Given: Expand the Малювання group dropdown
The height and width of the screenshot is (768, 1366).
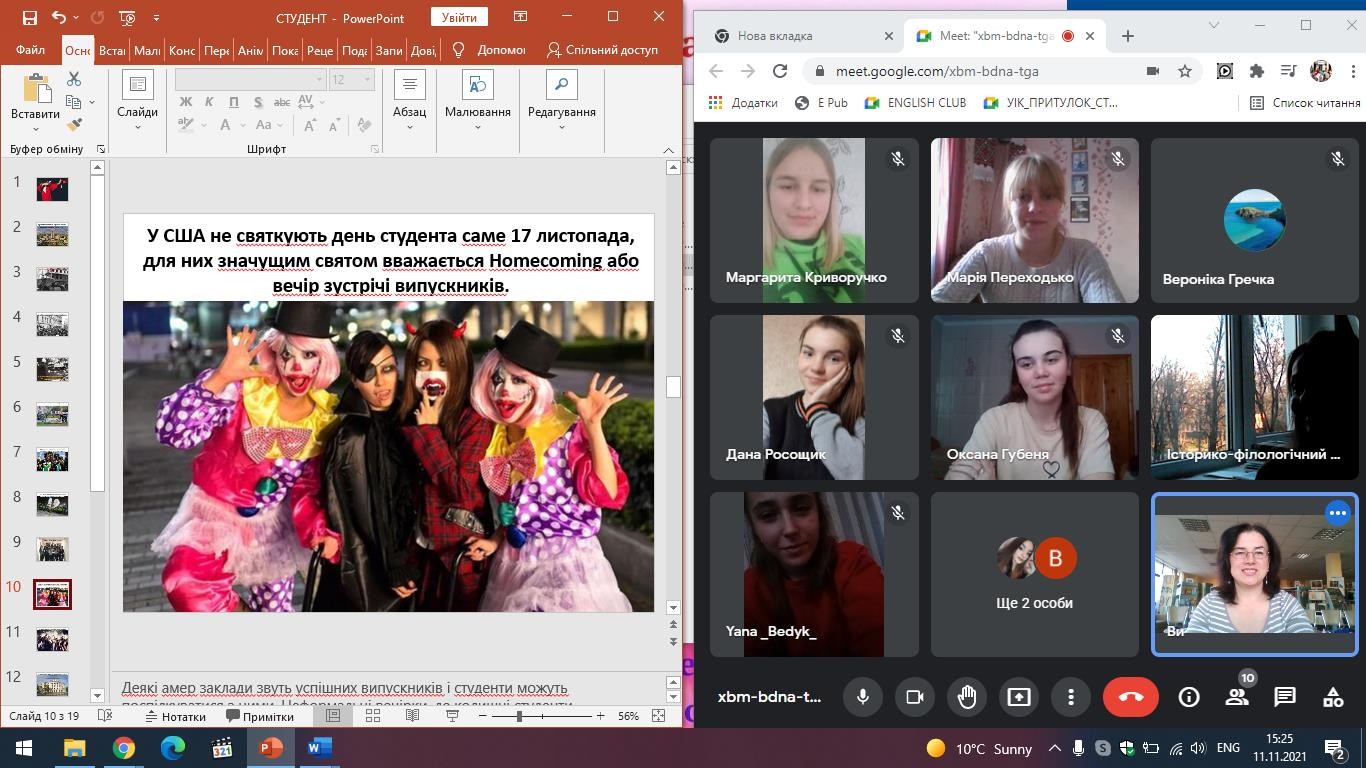Looking at the screenshot, I should [x=477, y=127].
